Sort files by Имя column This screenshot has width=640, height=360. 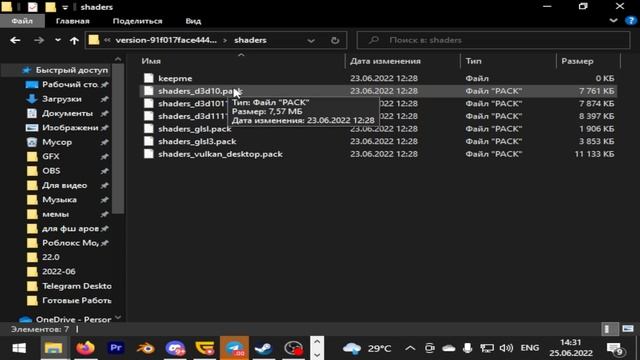coord(151,61)
